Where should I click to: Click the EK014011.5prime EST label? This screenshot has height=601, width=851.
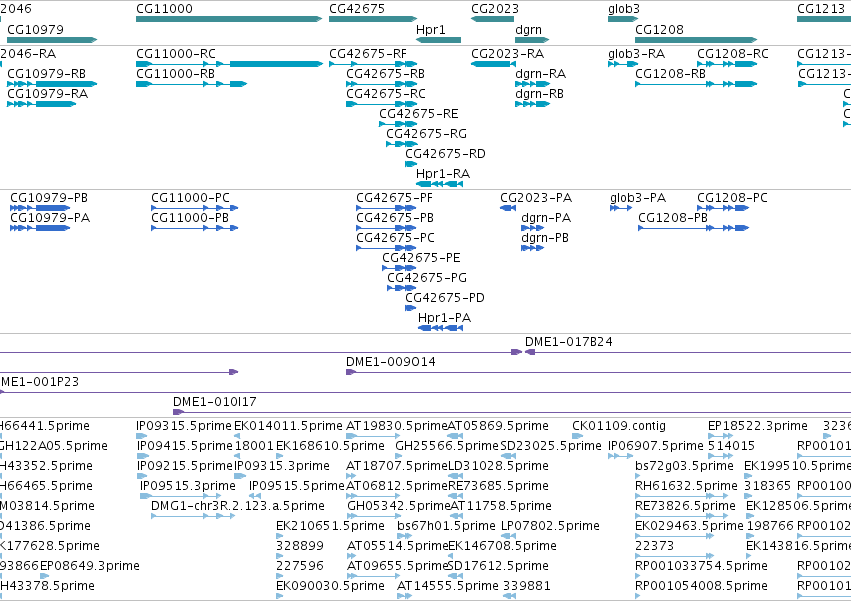point(289,426)
